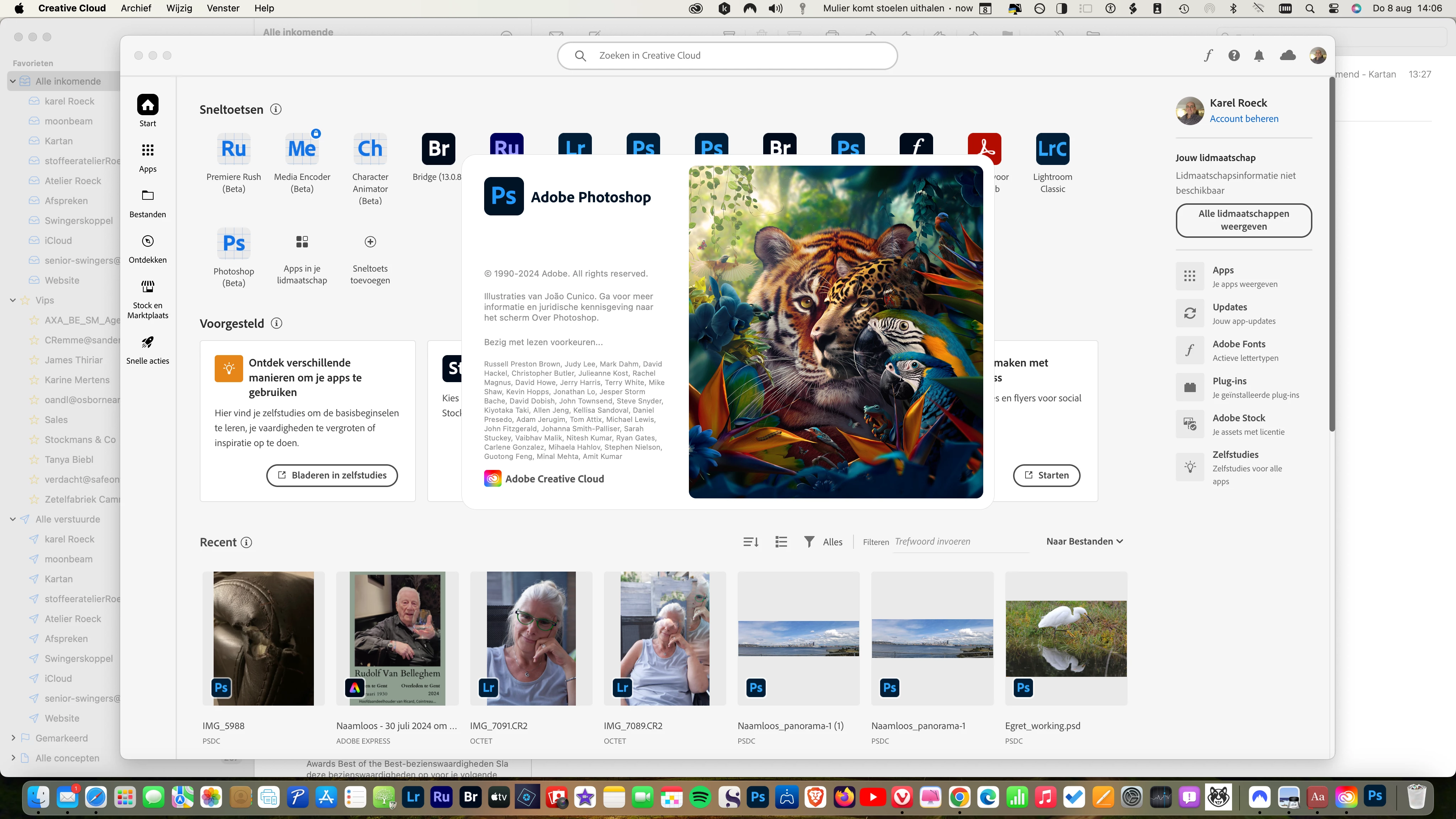The image size is (1456, 819).
Task: Open the notifications bell icon
Action: [x=1259, y=55]
